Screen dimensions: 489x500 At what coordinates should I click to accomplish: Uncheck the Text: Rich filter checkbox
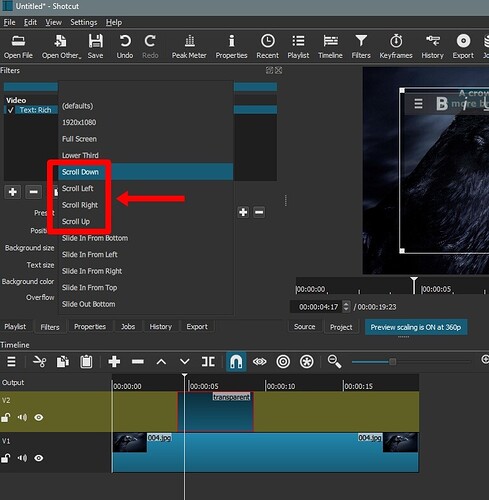(10, 110)
